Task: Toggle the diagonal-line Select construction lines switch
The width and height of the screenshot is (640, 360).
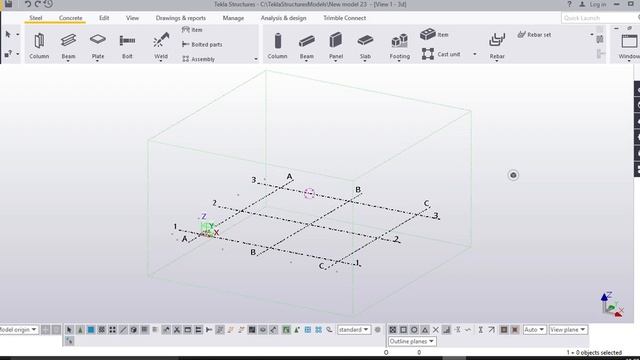Action: (123, 329)
